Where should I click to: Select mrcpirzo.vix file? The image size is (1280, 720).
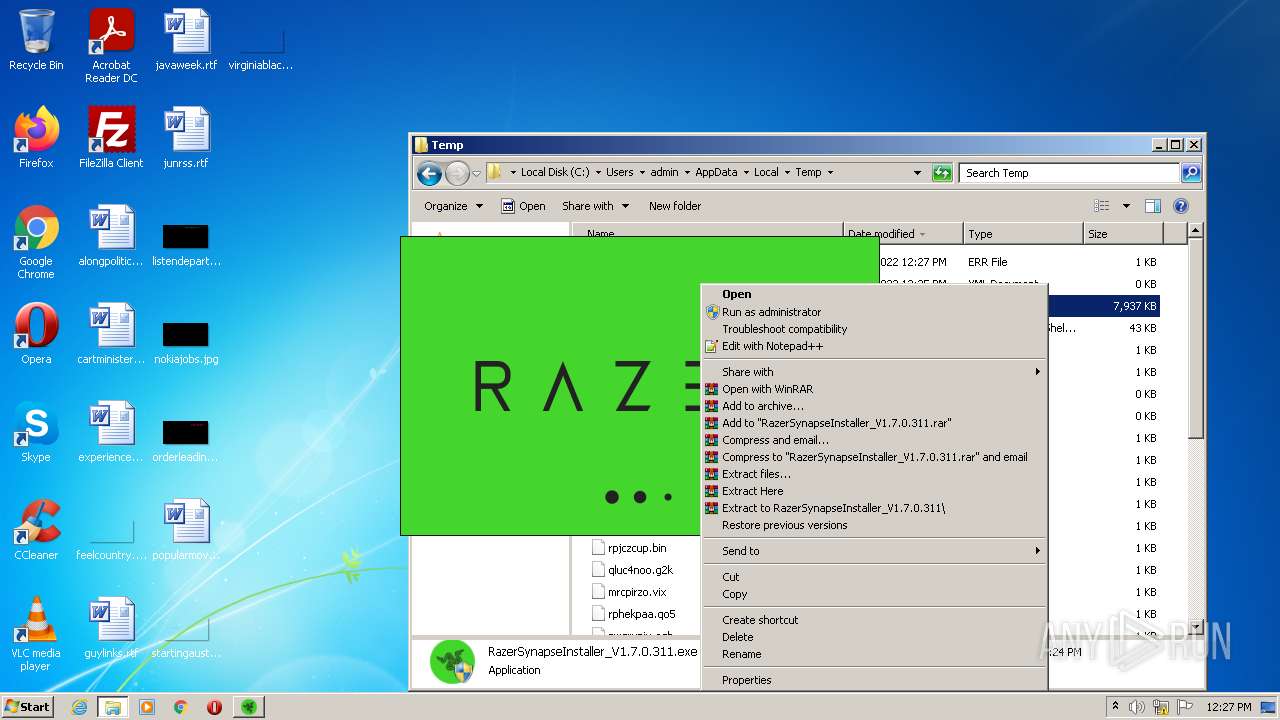629,592
